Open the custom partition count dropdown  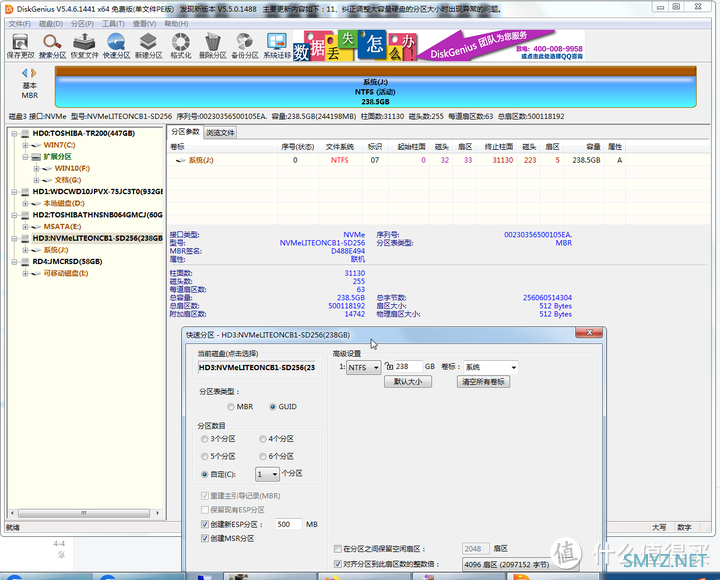(267, 474)
